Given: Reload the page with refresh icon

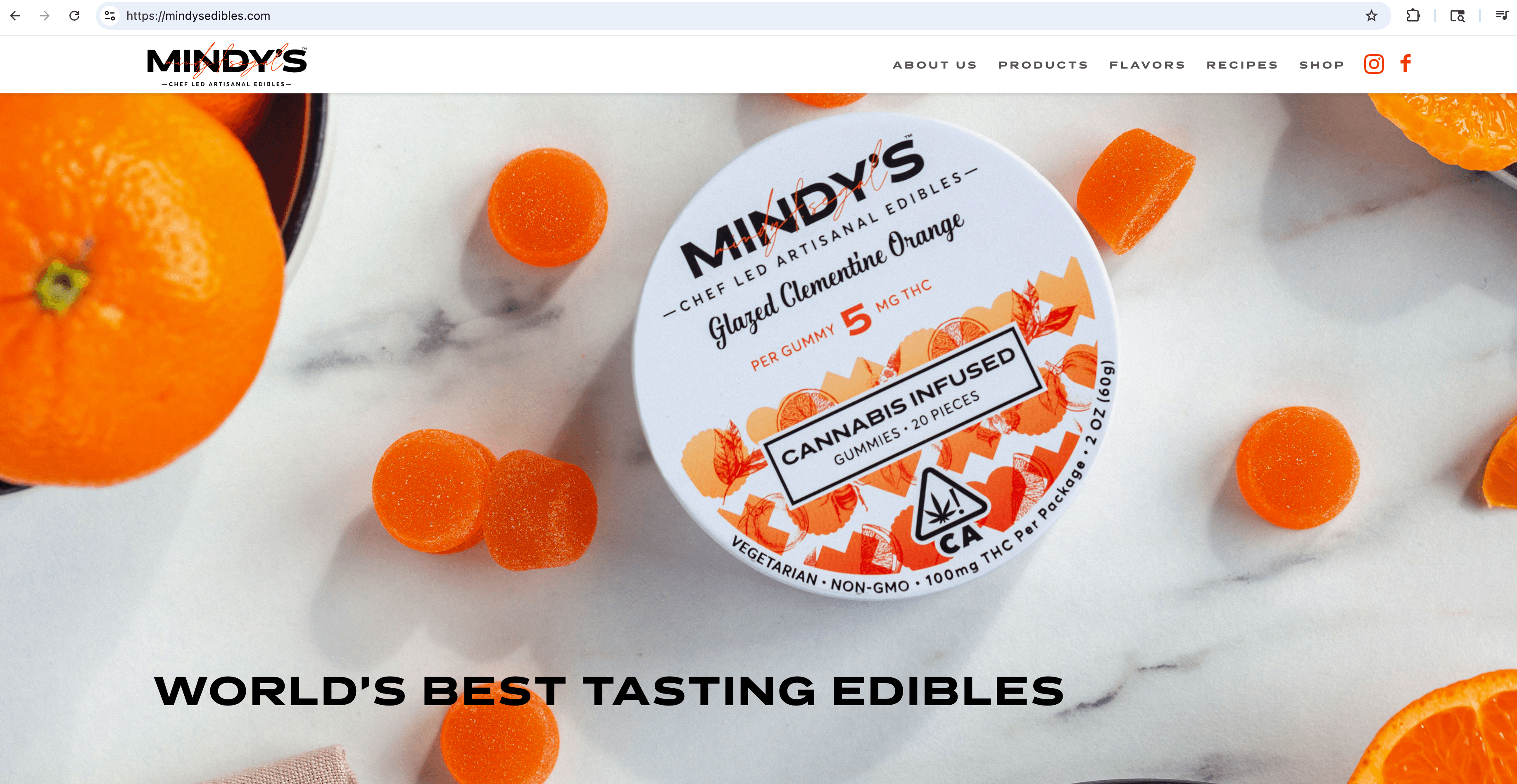Looking at the screenshot, I should click(74, 16).
